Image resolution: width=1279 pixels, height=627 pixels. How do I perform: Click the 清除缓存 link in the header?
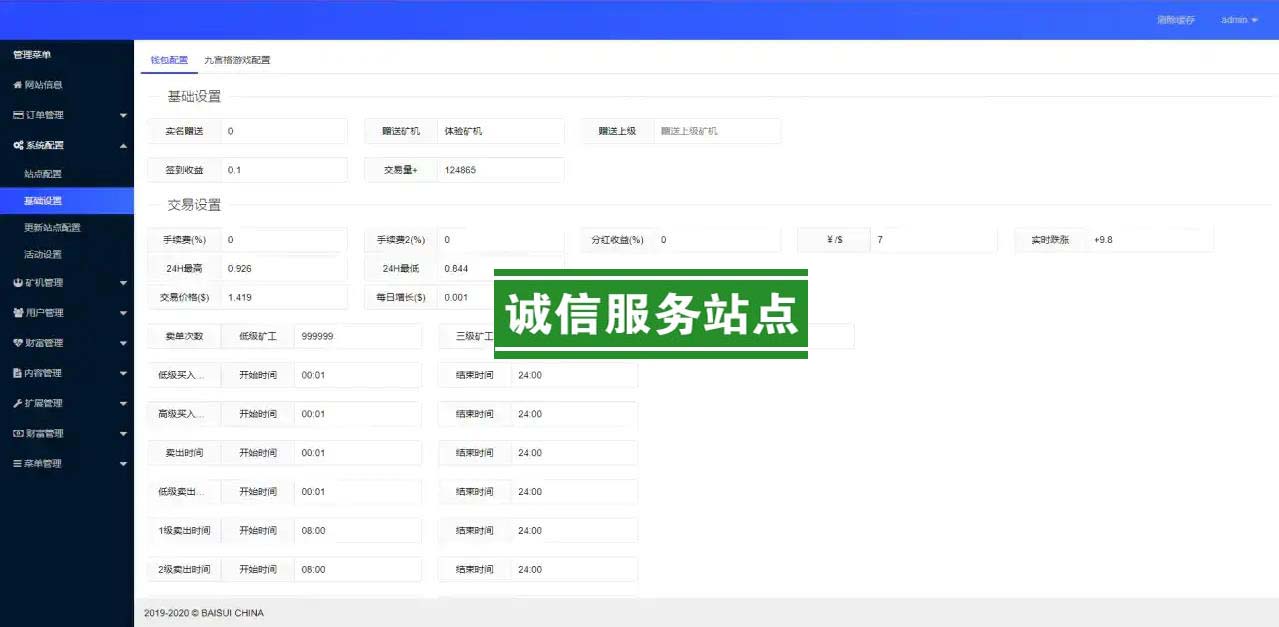click(x=1175, y=20)
